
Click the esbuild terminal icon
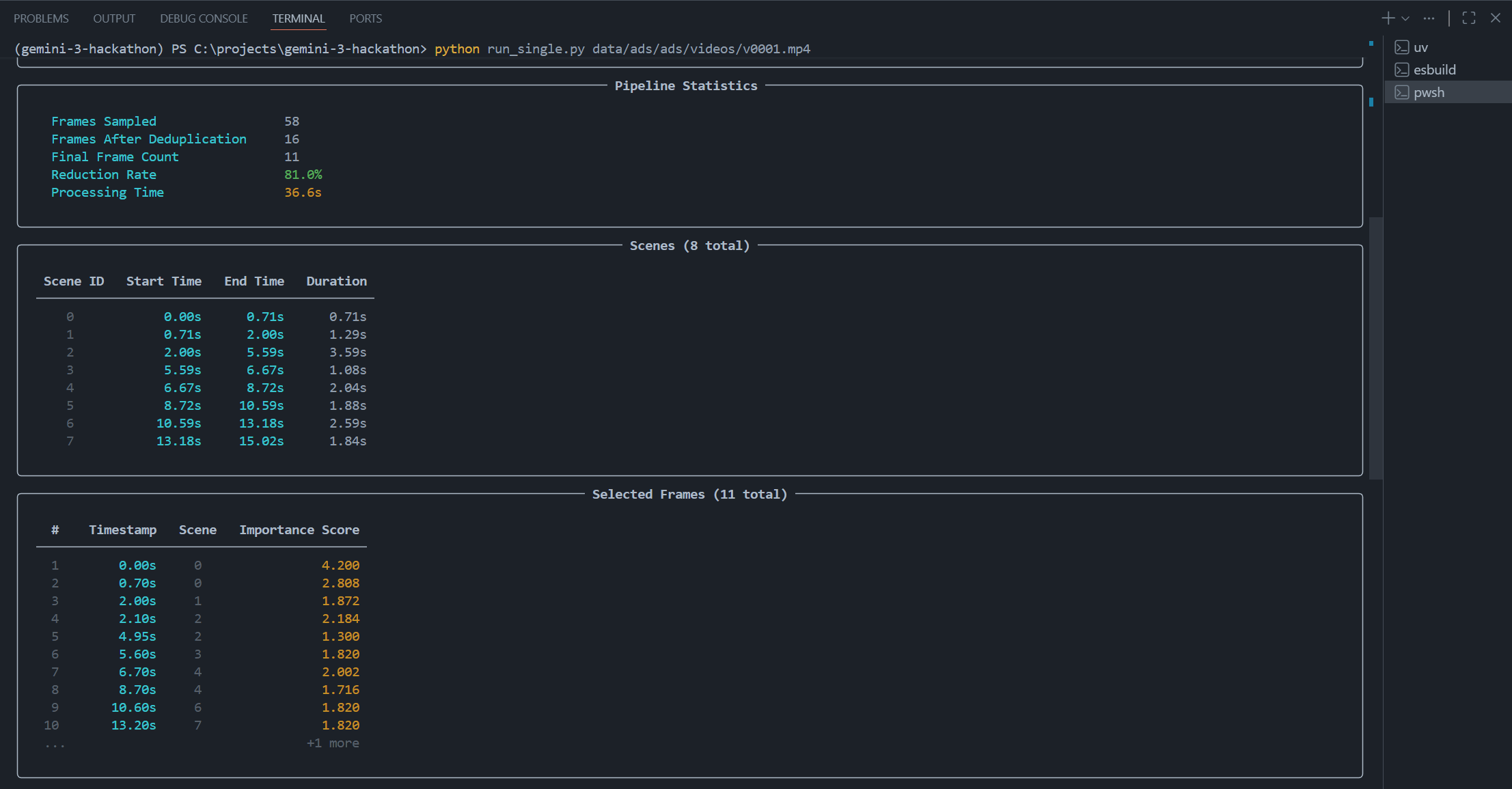[x=1402, y=70]
